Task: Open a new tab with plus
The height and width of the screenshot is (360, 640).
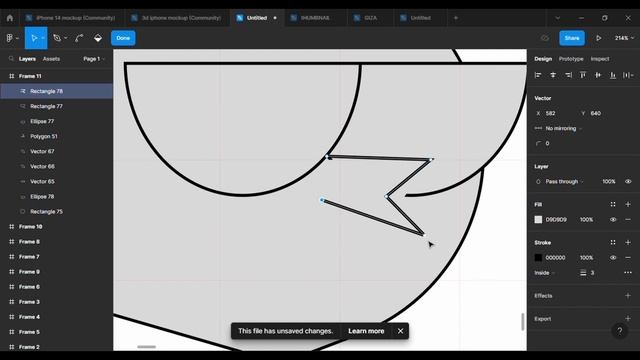Action: tap(456, 18)
